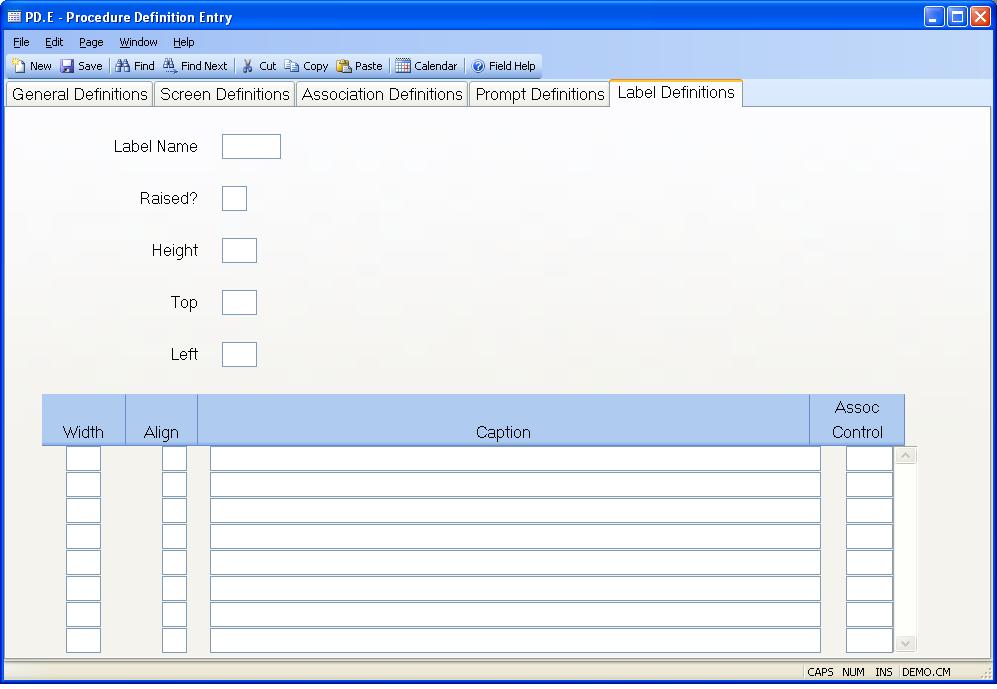Switch to the Screen Definitions tab
The width and height of the screenshot is (997, 689).
(x=224, y=94)
